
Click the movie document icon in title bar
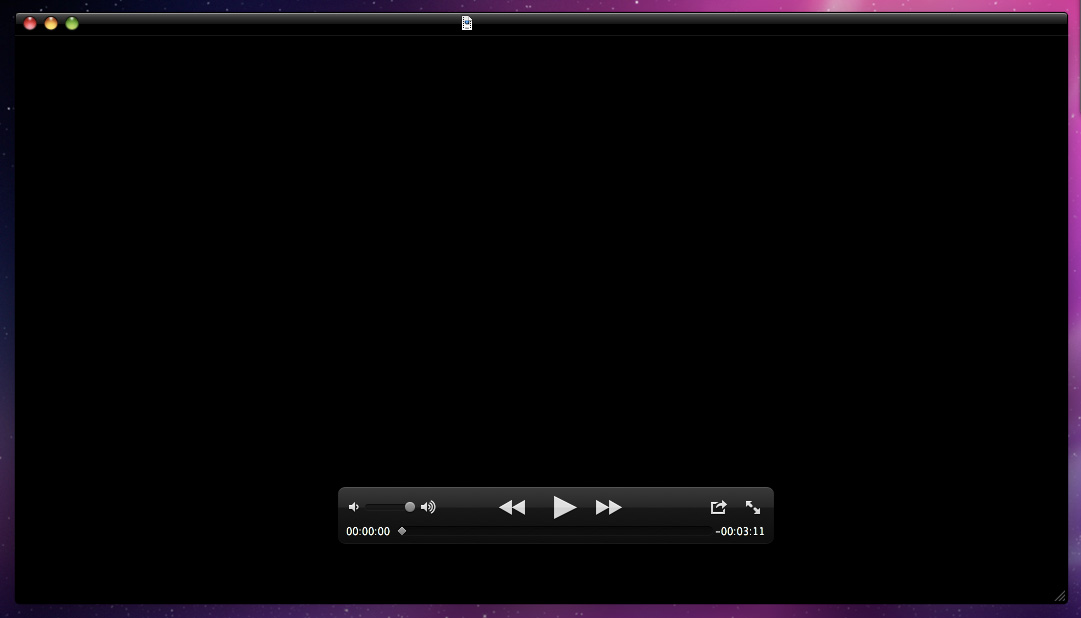467,23
